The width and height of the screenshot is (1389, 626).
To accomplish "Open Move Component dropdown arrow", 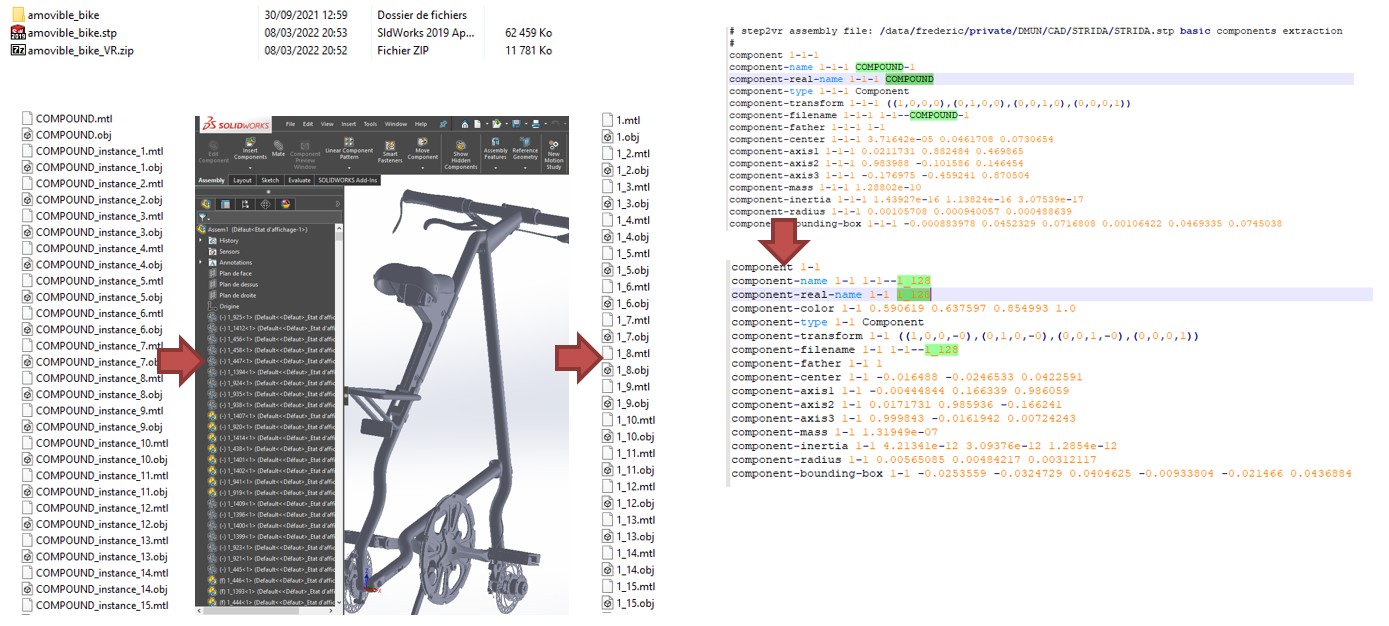I will (422, 168).
